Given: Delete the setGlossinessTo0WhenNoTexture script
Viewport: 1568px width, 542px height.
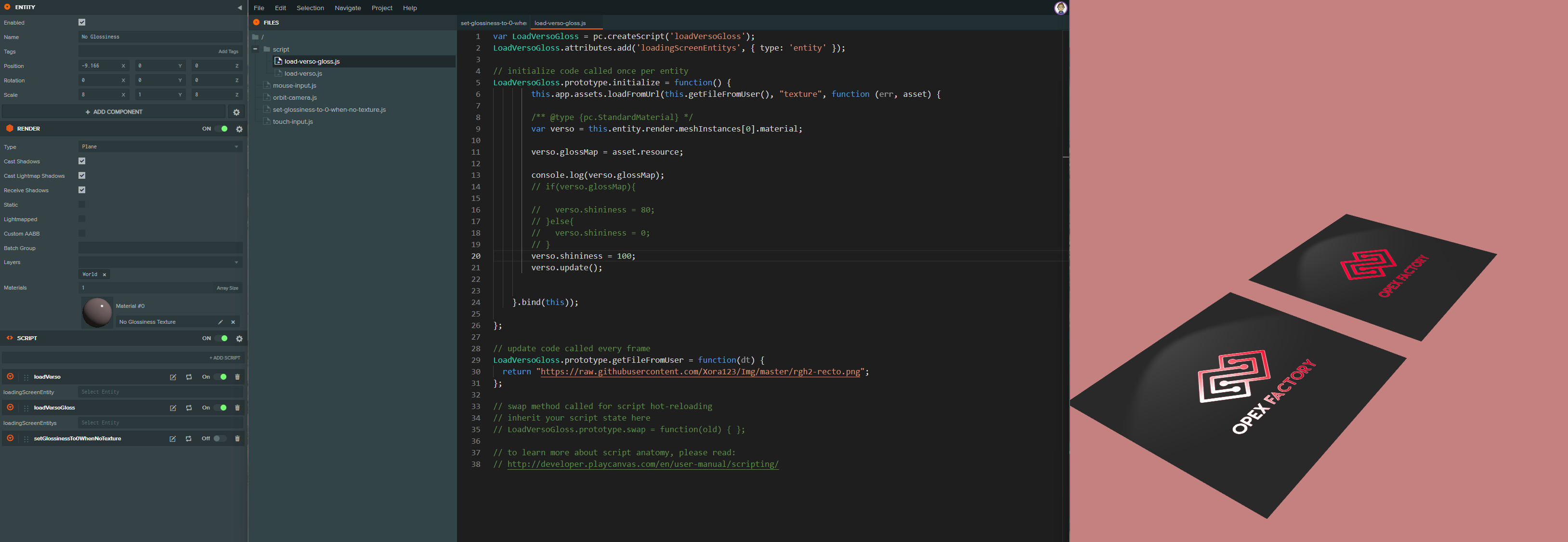Looking at the screenshot, I should point(237,438).
